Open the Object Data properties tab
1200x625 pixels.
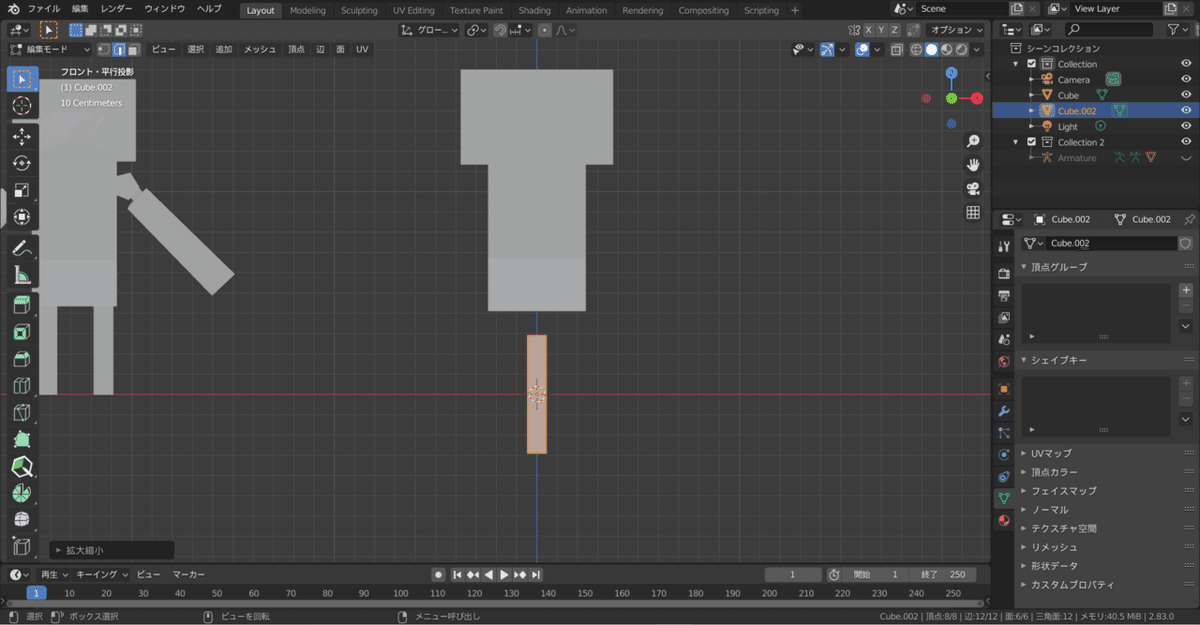coord(1004,496)
